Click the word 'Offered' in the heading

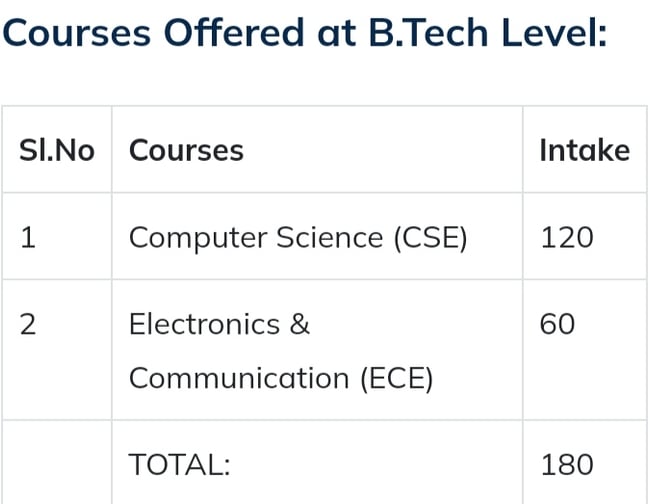[x=233, y=34]
